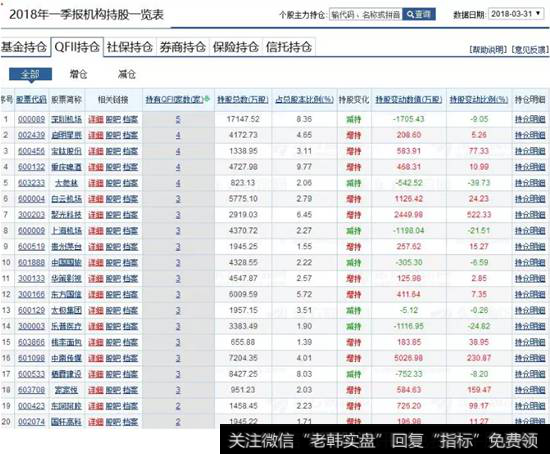
Task: Open stock code 300203 link
Action: pos(32,215)
